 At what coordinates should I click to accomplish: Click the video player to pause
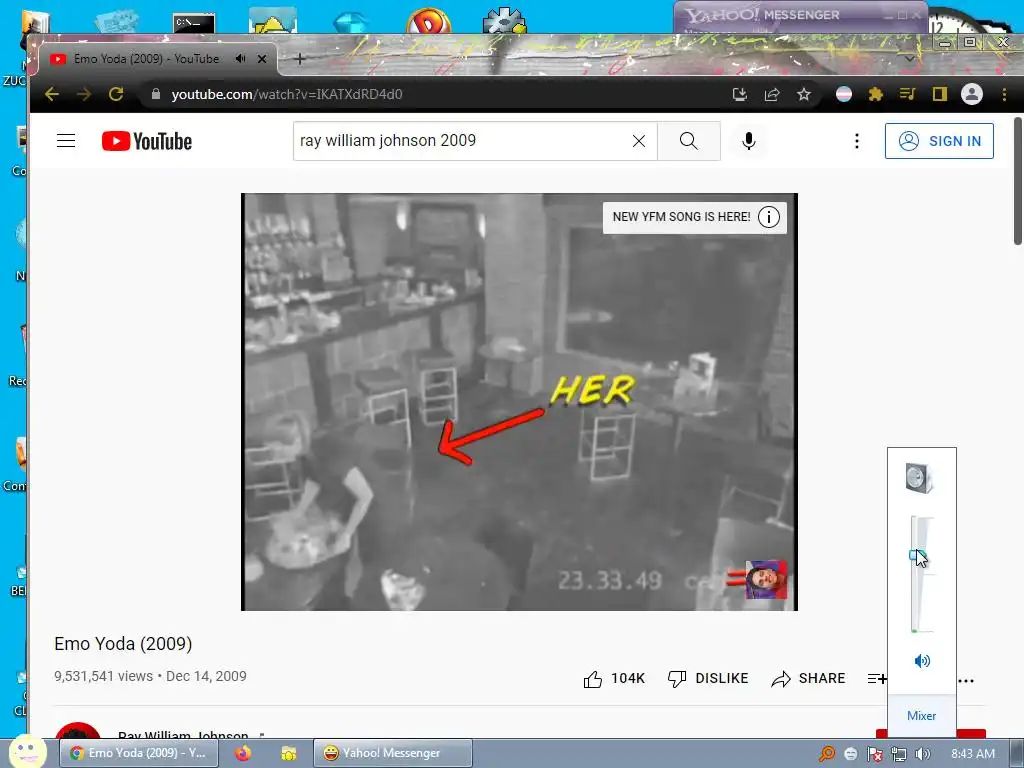click(x=519, y=402)
